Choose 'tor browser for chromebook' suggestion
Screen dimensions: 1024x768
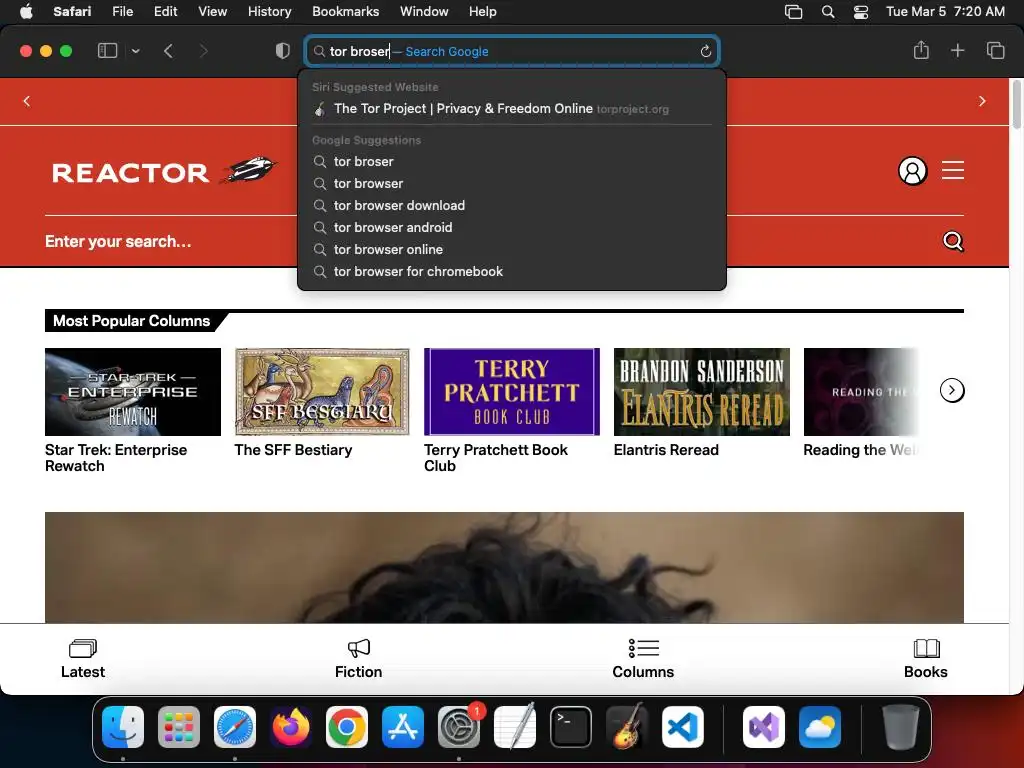[512, 271]
